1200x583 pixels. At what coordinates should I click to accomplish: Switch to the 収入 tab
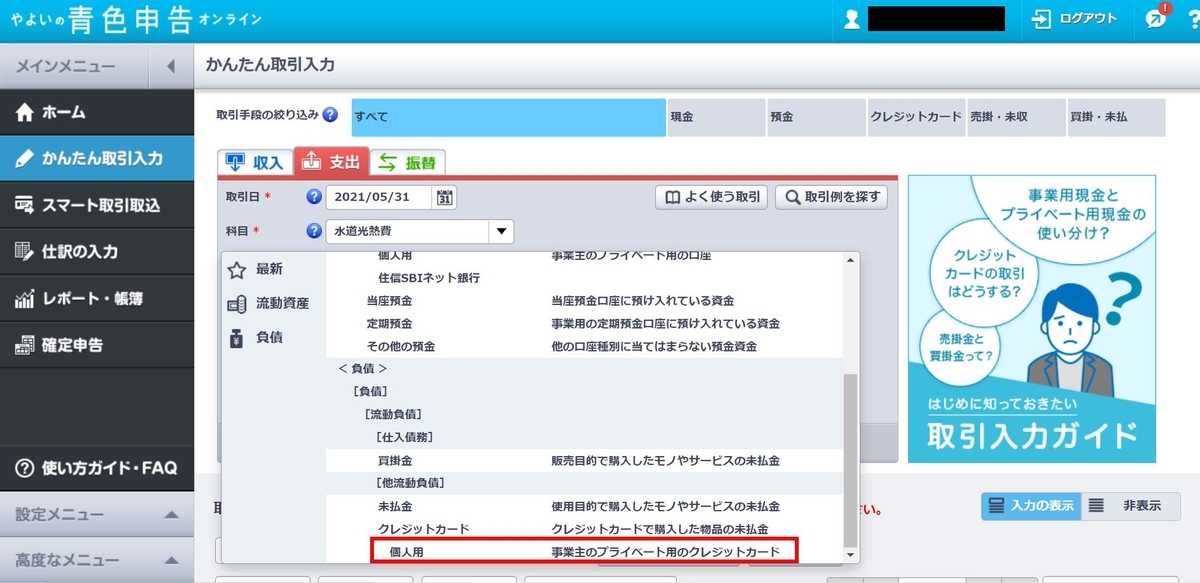click(x=255, y=160)
